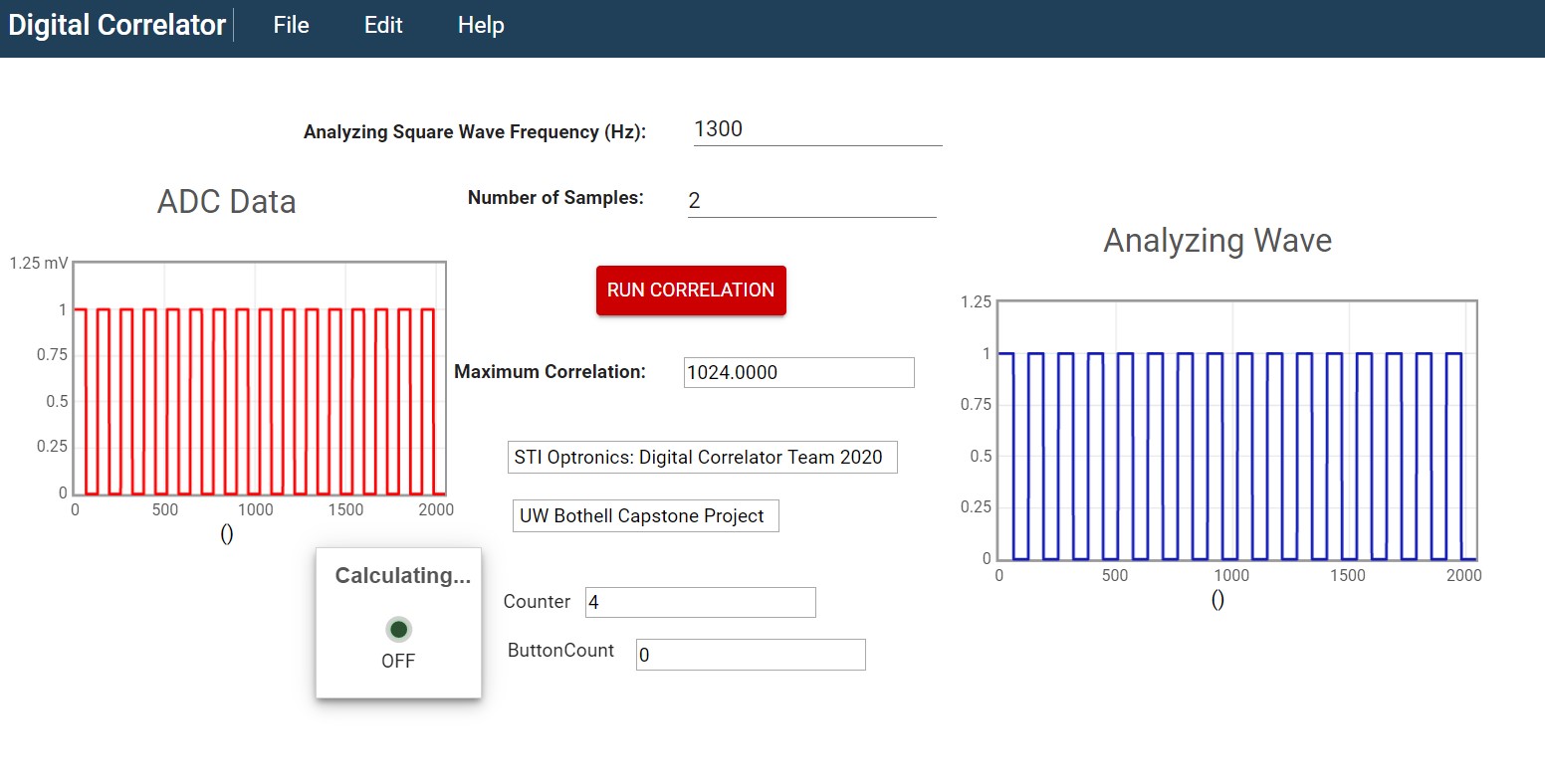Screen dimensions: 1545x784
Task: Click the Counter value field
Action: coord(700,602)
